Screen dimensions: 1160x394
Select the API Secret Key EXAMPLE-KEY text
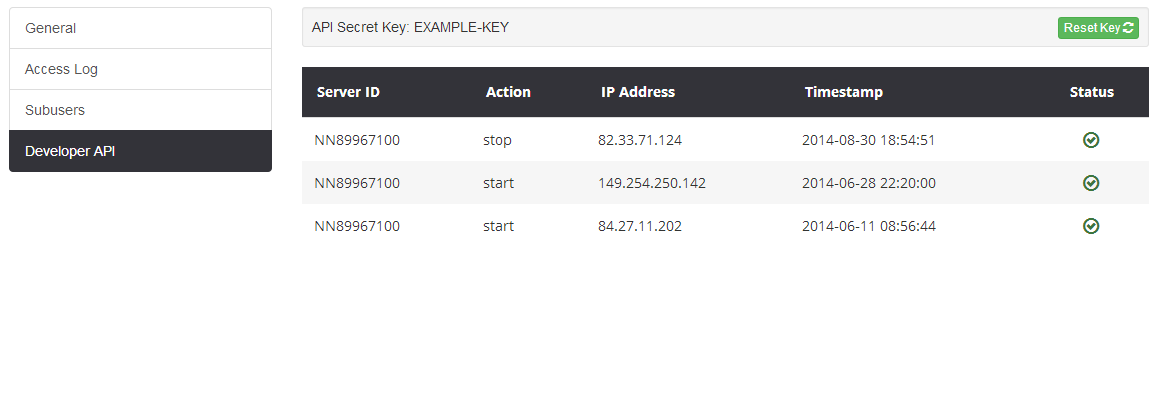410,28
